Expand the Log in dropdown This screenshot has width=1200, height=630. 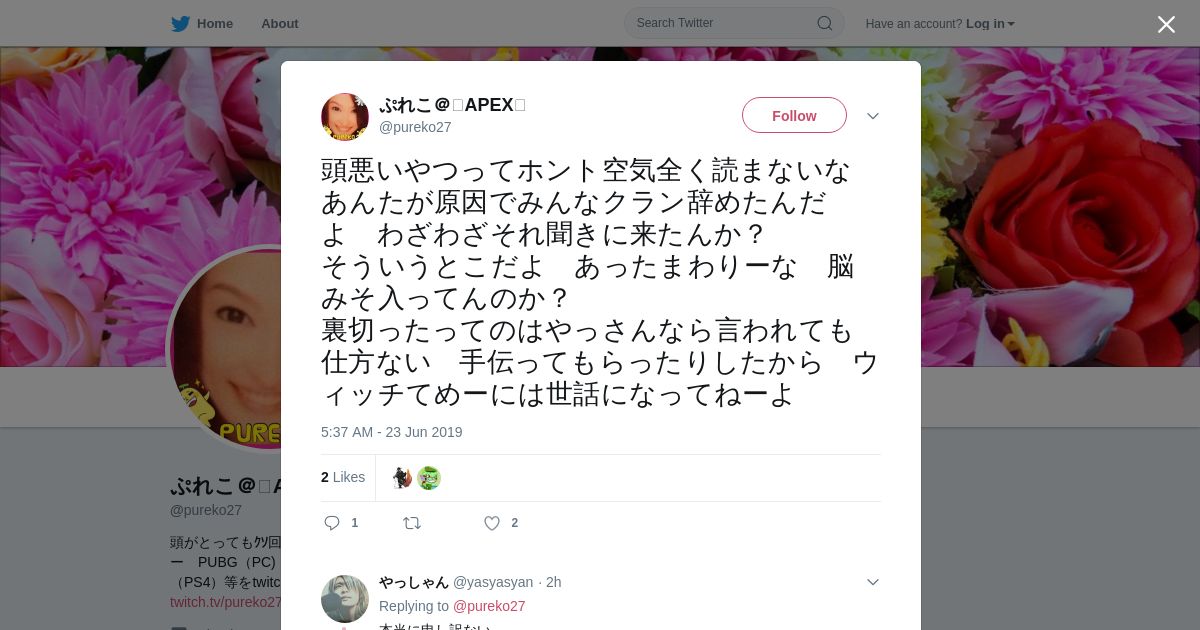(990, 24)
